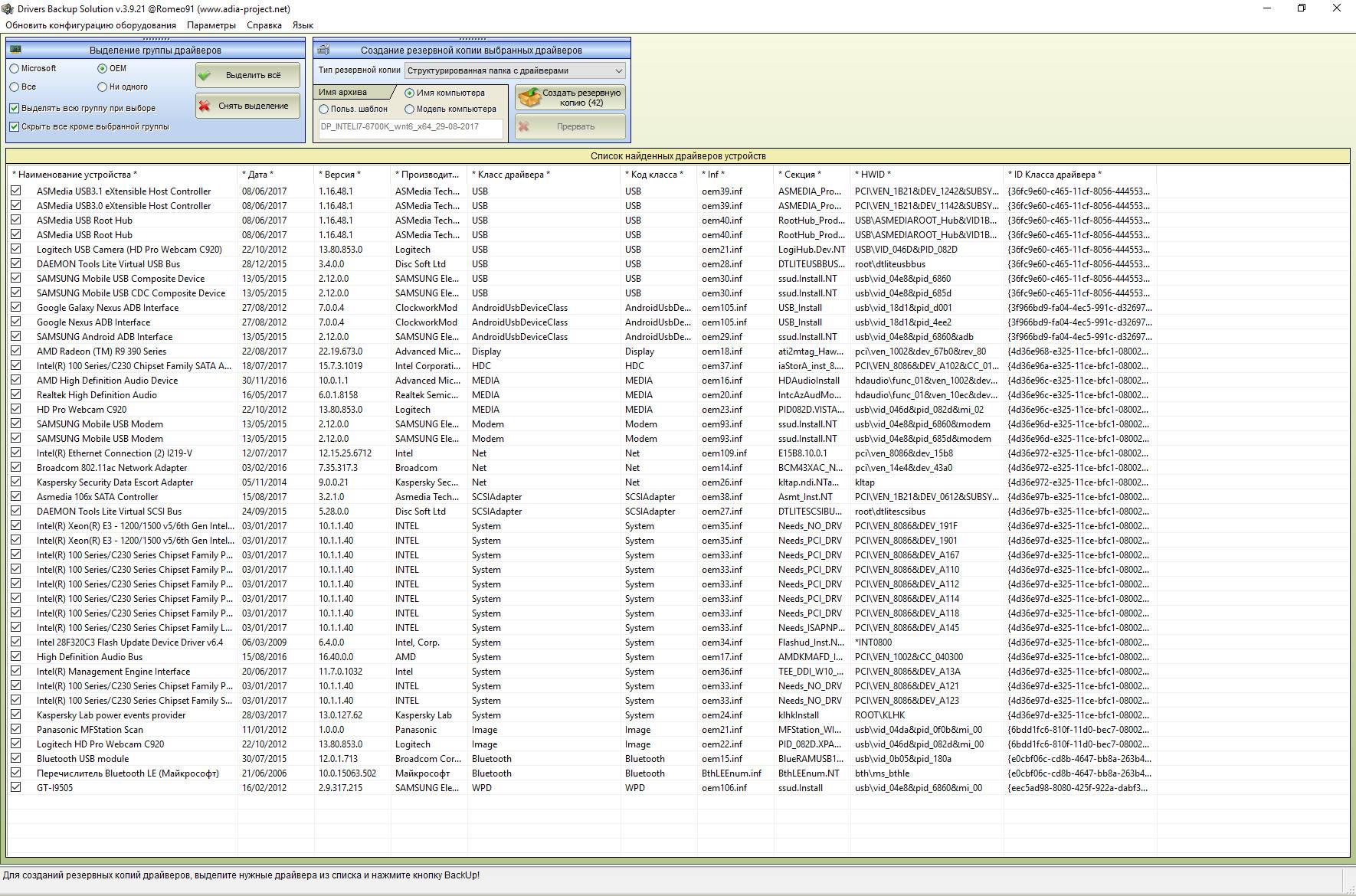
Task: Uncheck Logitech USB Camera (HD Pro Webcam C920)
Action: [15, 249]
